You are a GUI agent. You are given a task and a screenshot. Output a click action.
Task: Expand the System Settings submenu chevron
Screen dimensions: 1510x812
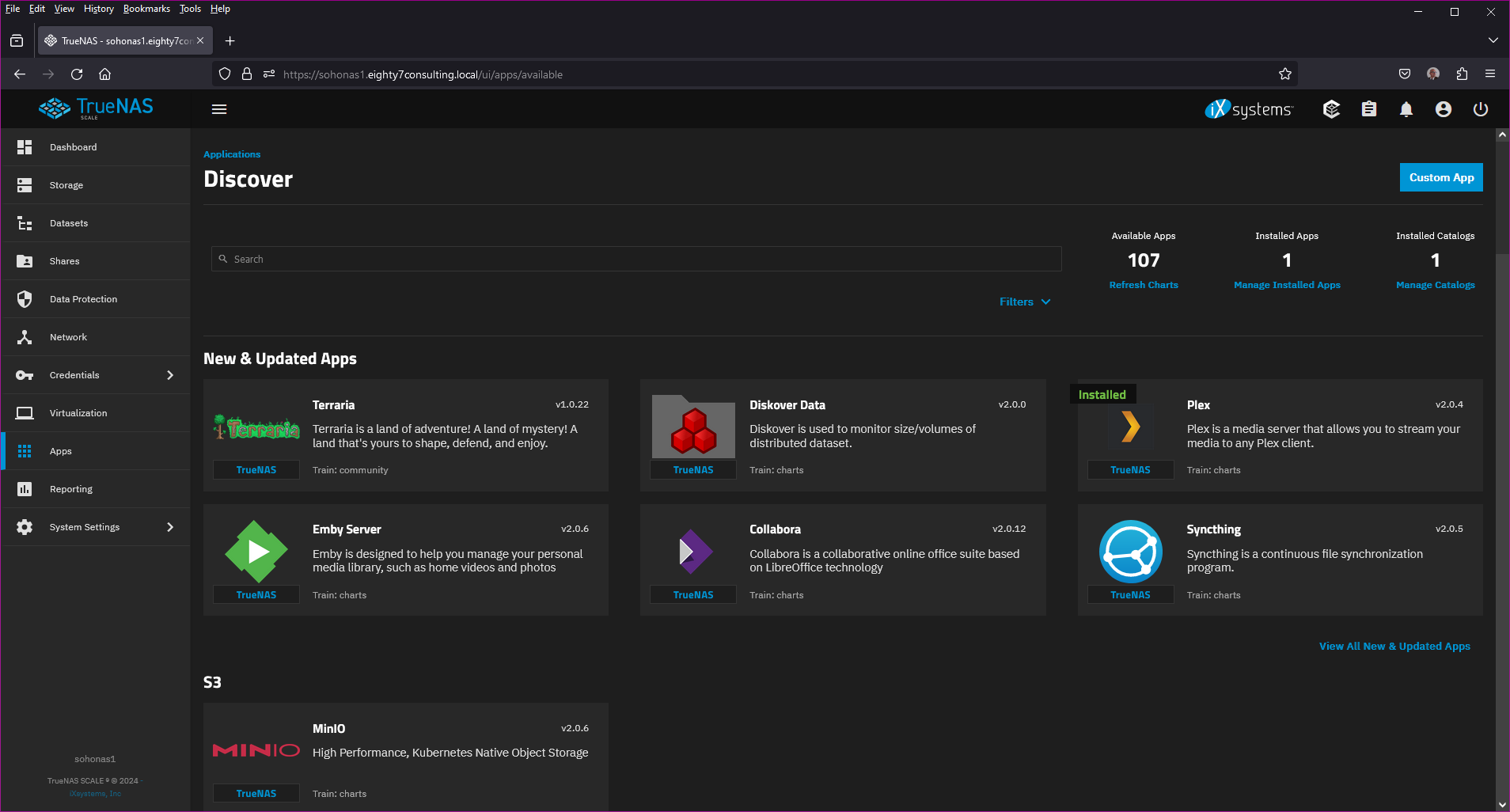point(170,527)
